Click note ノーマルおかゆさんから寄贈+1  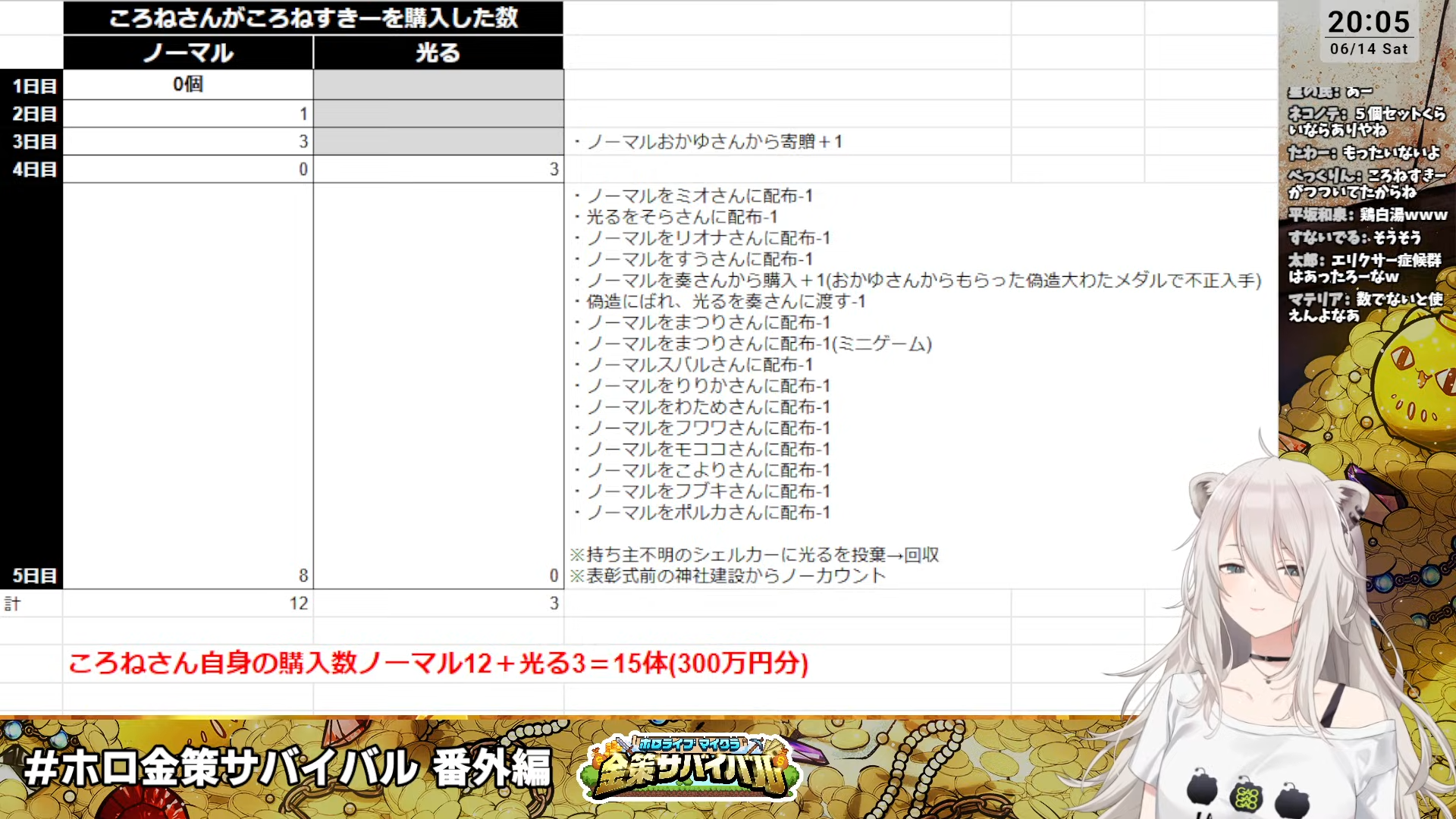[708, 142]
